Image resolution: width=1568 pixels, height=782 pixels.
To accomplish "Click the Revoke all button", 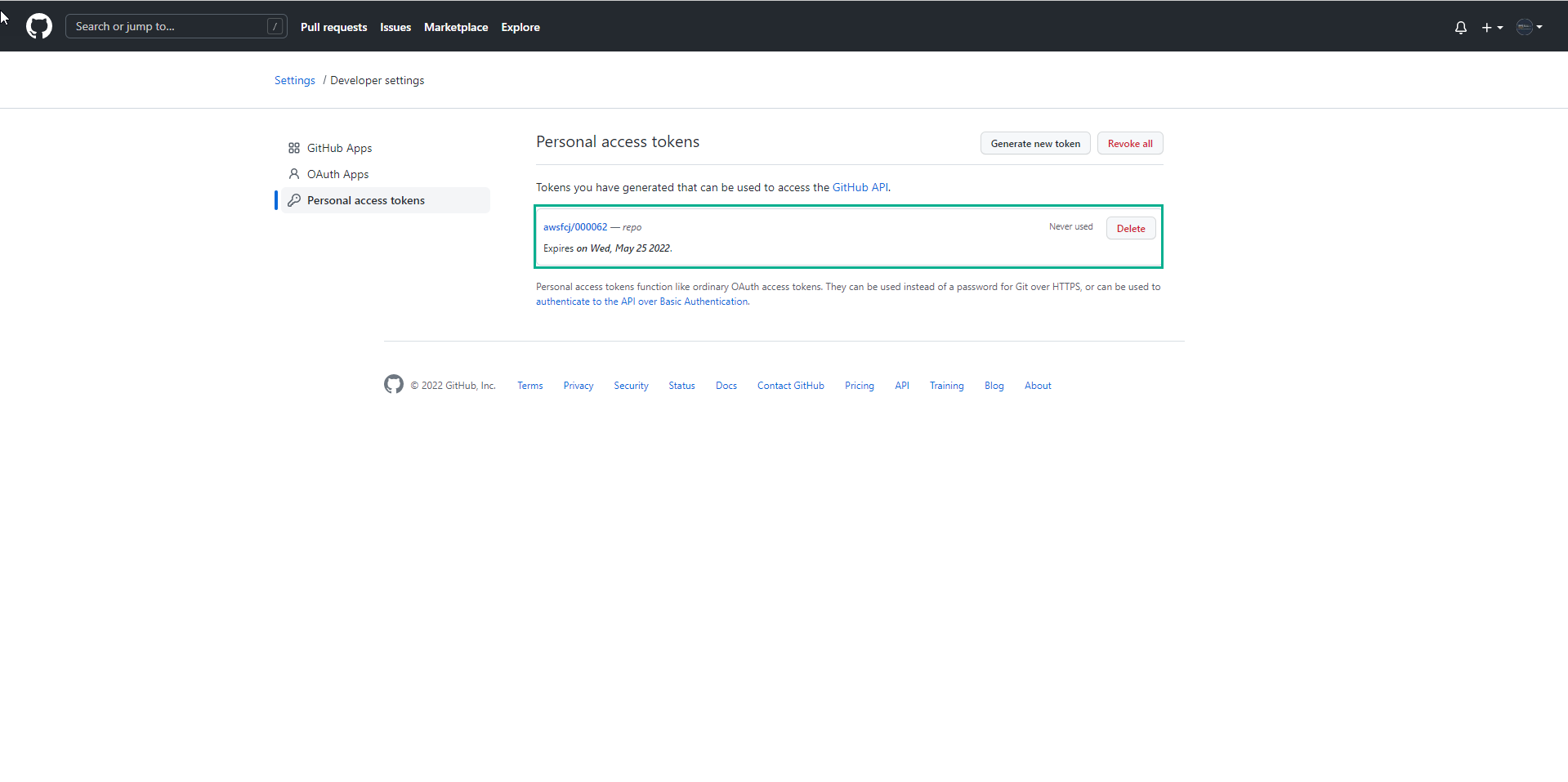I will (x=1130, y=144).
